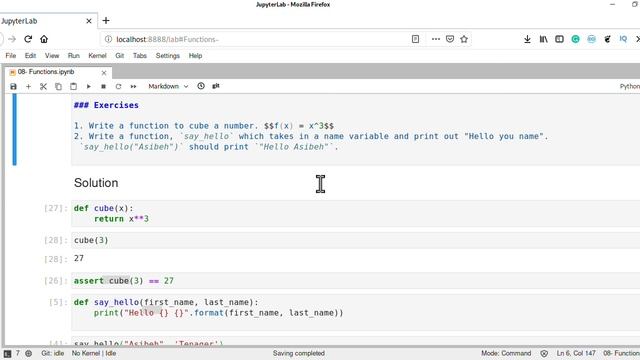
Task: Click the Git: idle status item
Action: (x=52, y=353)
